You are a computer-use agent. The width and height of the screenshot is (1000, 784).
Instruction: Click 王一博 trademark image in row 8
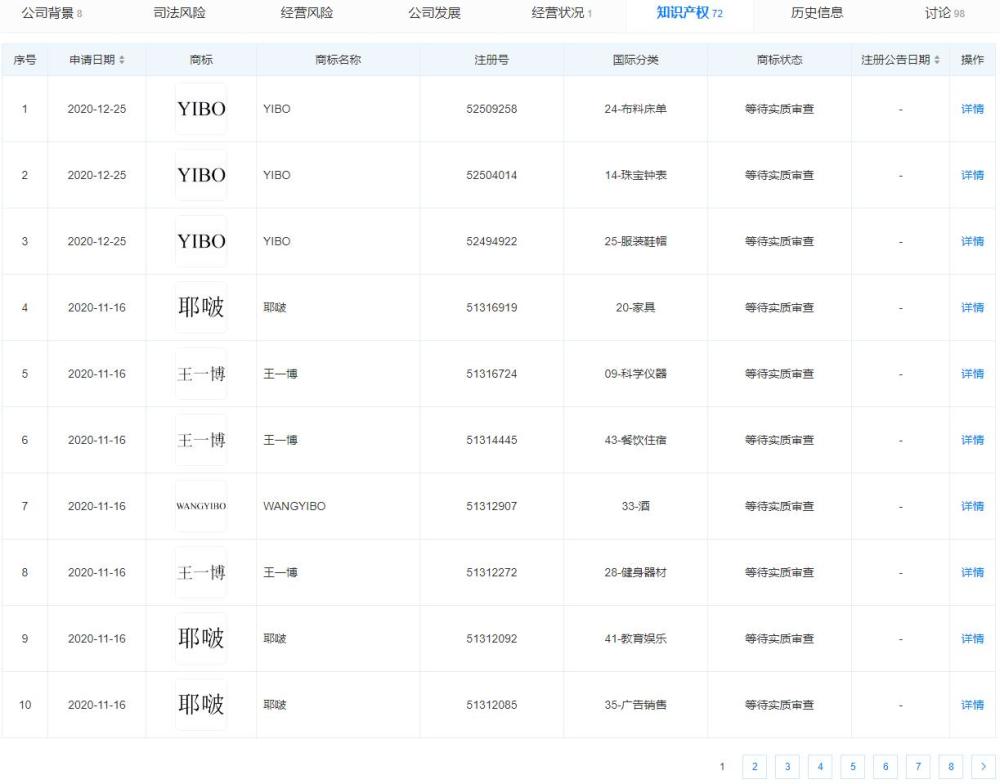point(201,573)
